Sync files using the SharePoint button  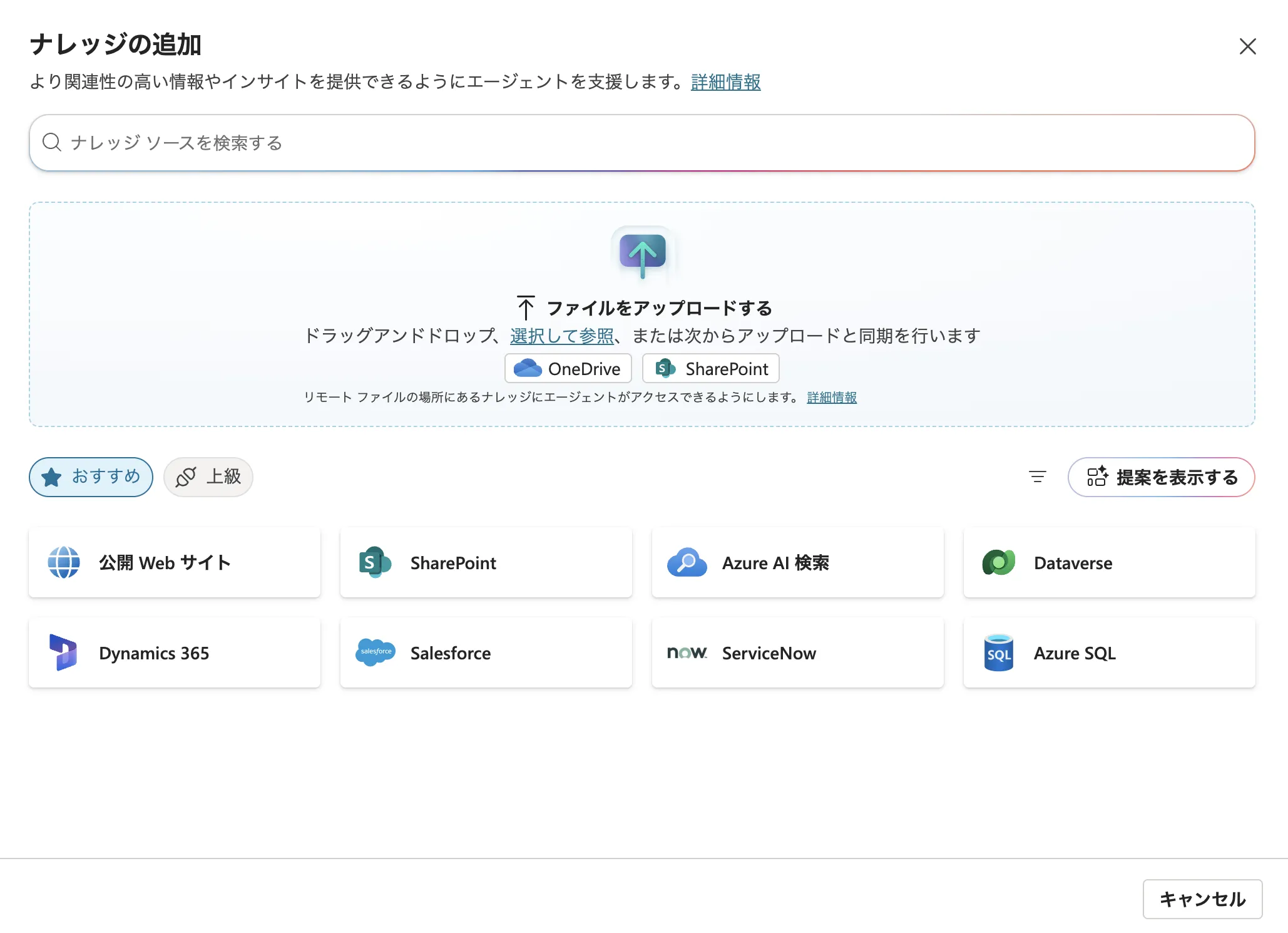click(710, 368)
